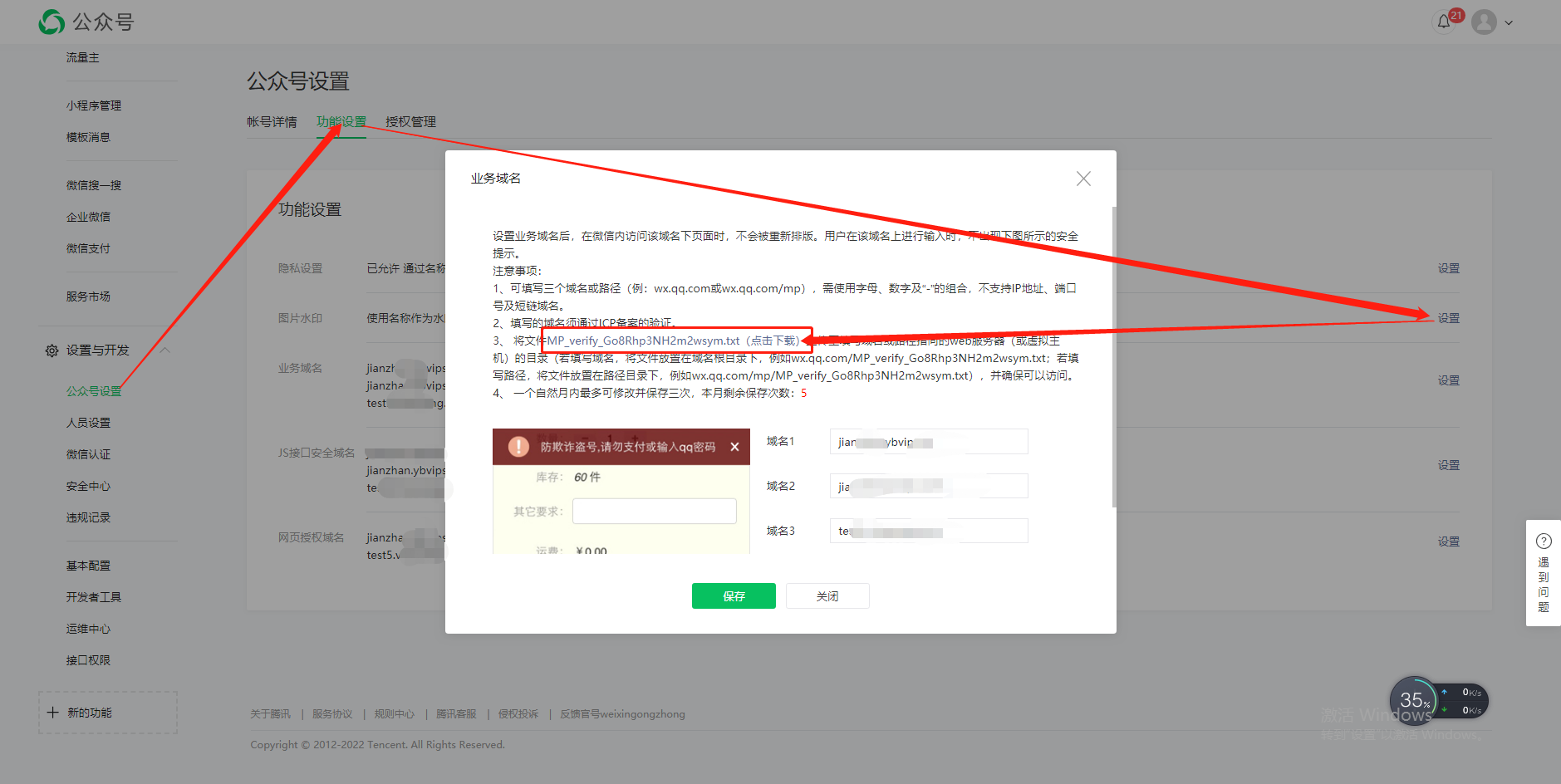1561x784 pixels.
Task: Open 模板消息 in the sidebar
Action: (88, 137)
